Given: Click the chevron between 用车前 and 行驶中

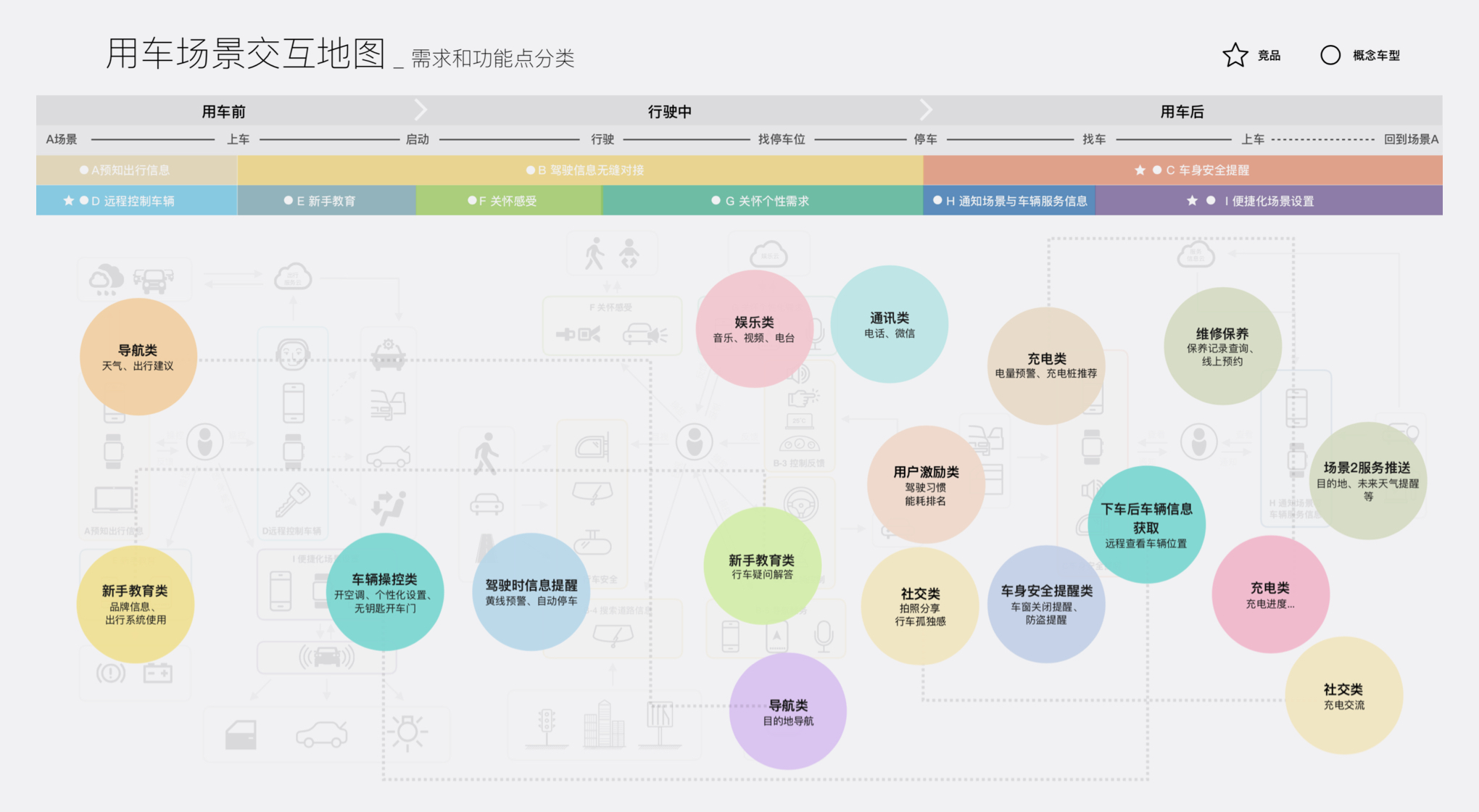Looking at the screenshot, I should [x=420, y=109].
